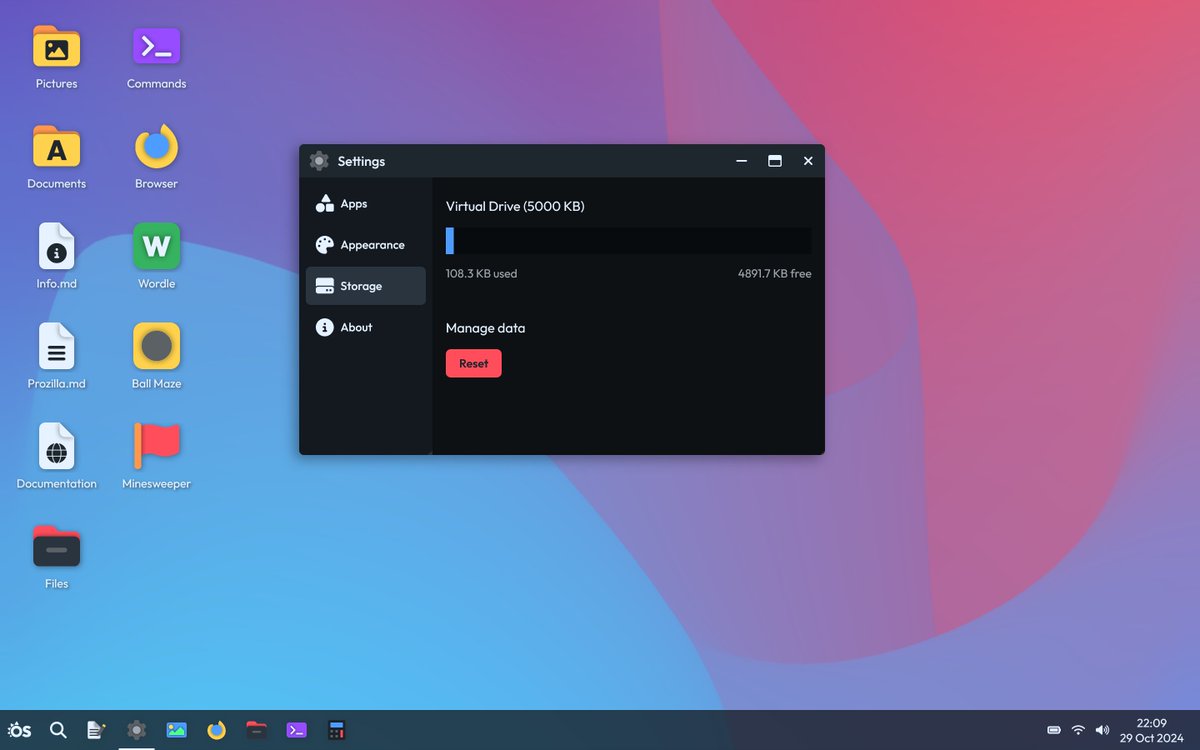Go to the About settings tab
The width and height of the screenshot is (1200, 750).
[366, 327]
